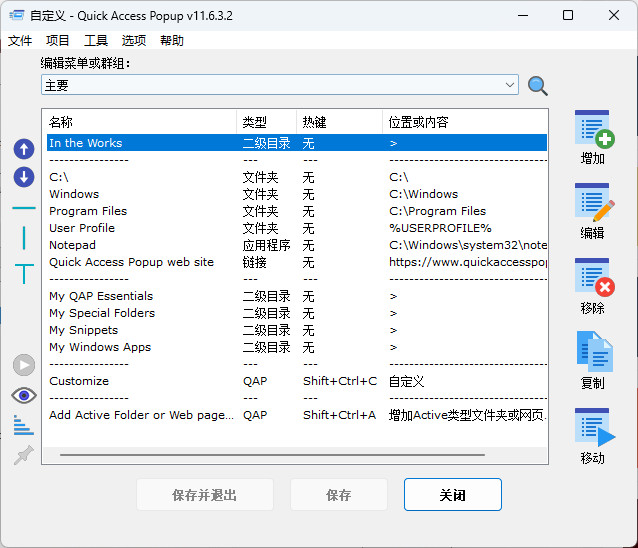Select the User Profile row
This screenshot has height=548, width=638.
click(297, 228)
